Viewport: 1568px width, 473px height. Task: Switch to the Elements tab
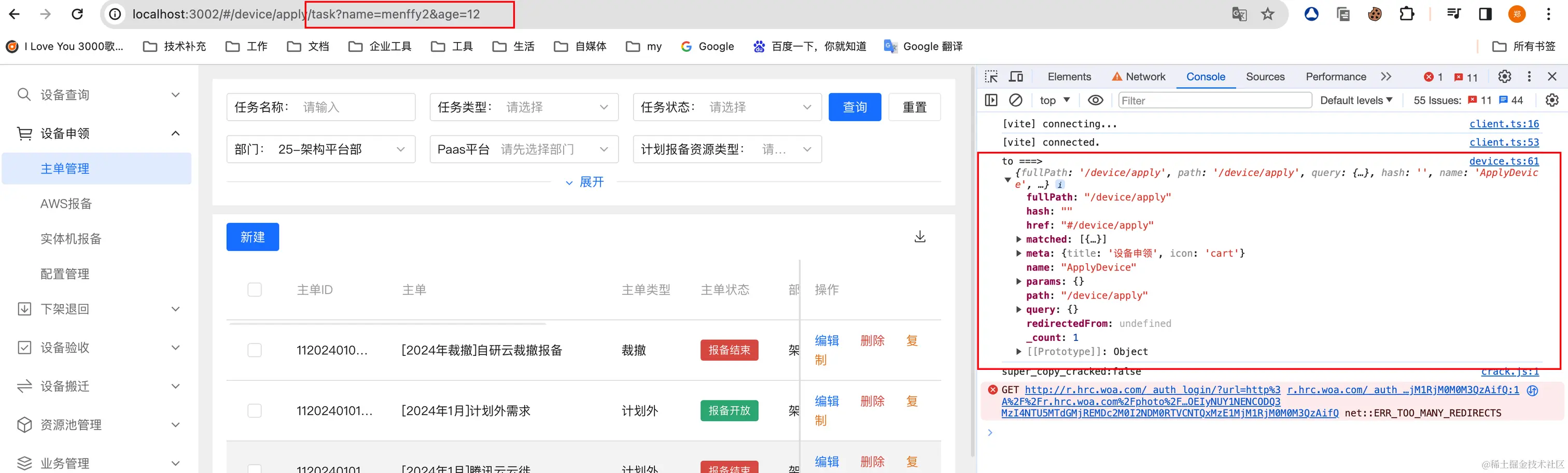1070,77
